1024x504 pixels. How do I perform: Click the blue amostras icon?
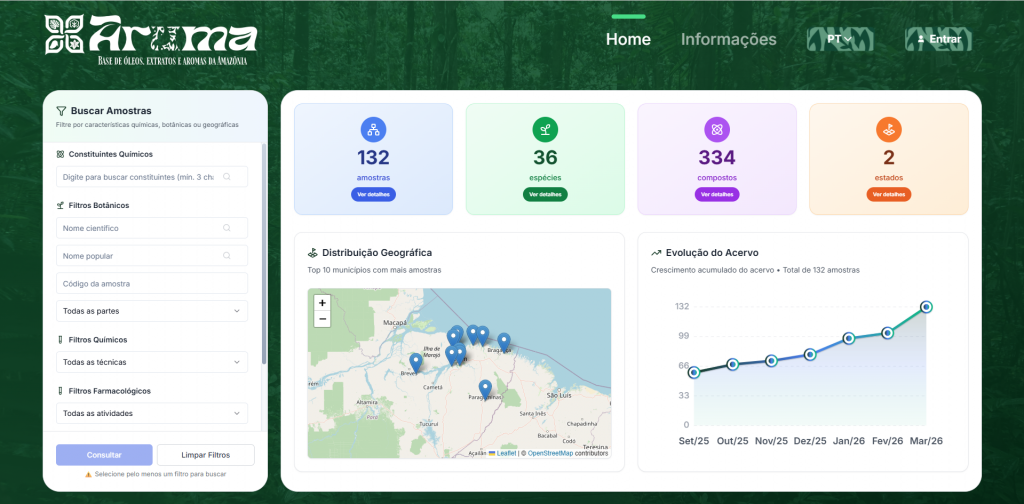point(373,129)
